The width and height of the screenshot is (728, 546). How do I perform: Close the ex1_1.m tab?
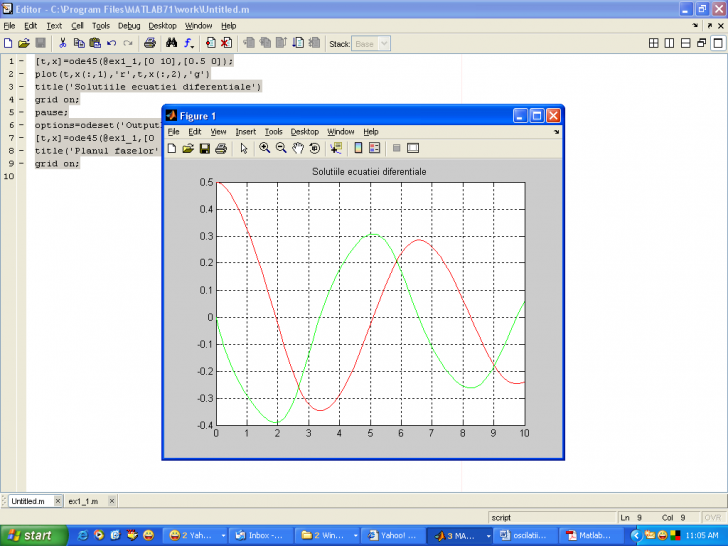point(112,501)
